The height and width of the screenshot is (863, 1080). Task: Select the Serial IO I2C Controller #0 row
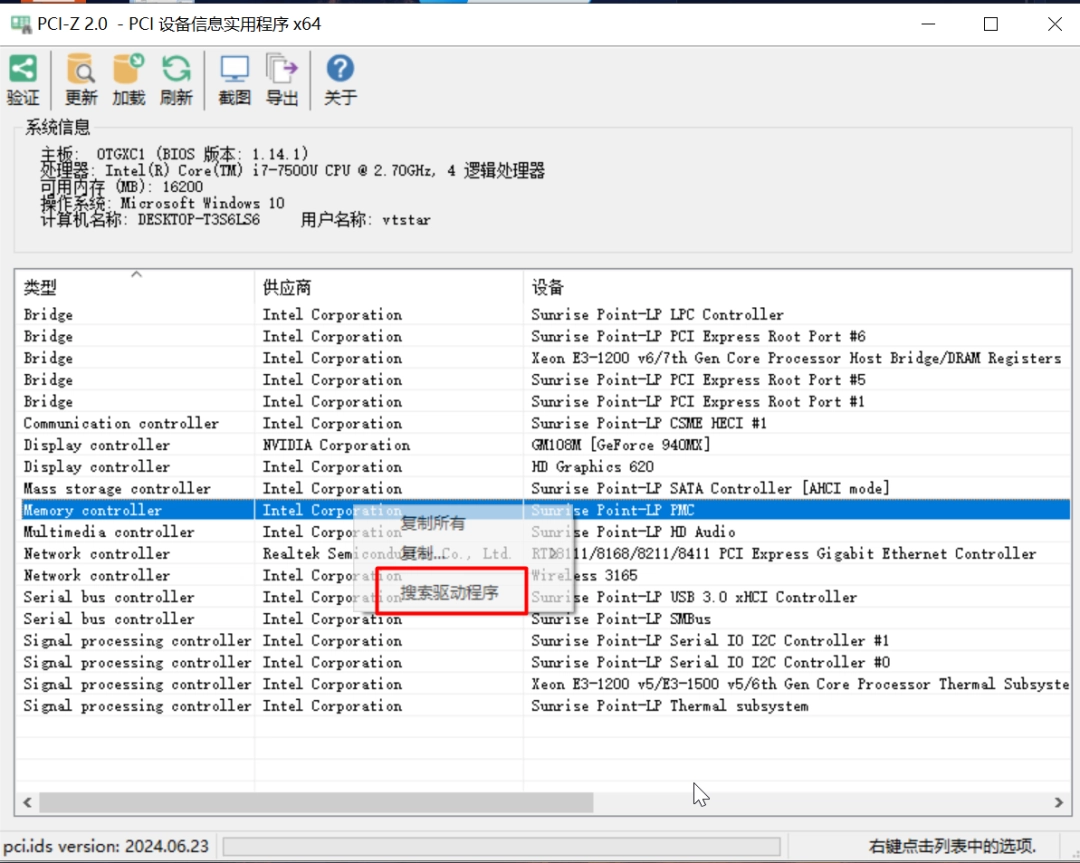pyautogui.click(x=544, y=662)
